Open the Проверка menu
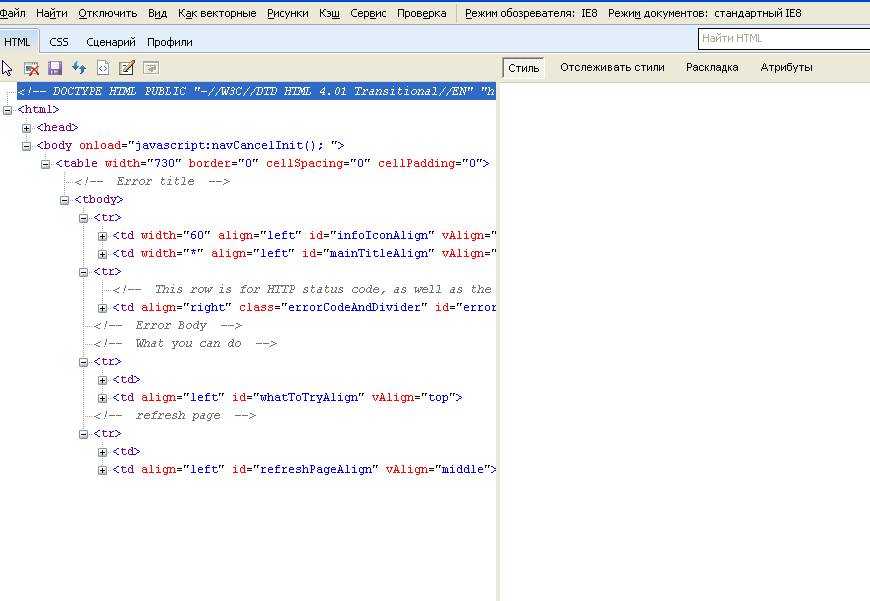The height and width of the screenshot is (601, 870). coord(422,13)
